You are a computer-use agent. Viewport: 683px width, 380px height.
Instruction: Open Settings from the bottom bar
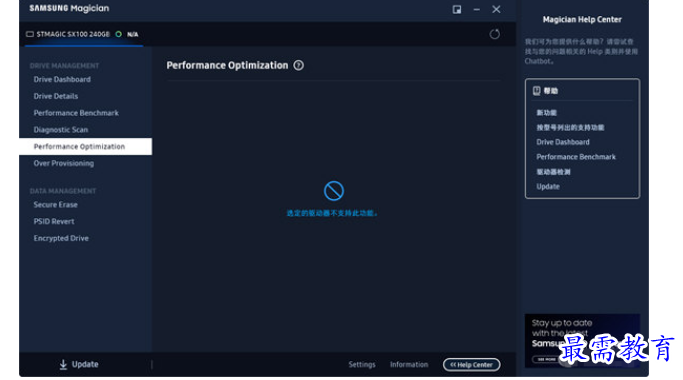pyautogui.click(x=362, y=364)
